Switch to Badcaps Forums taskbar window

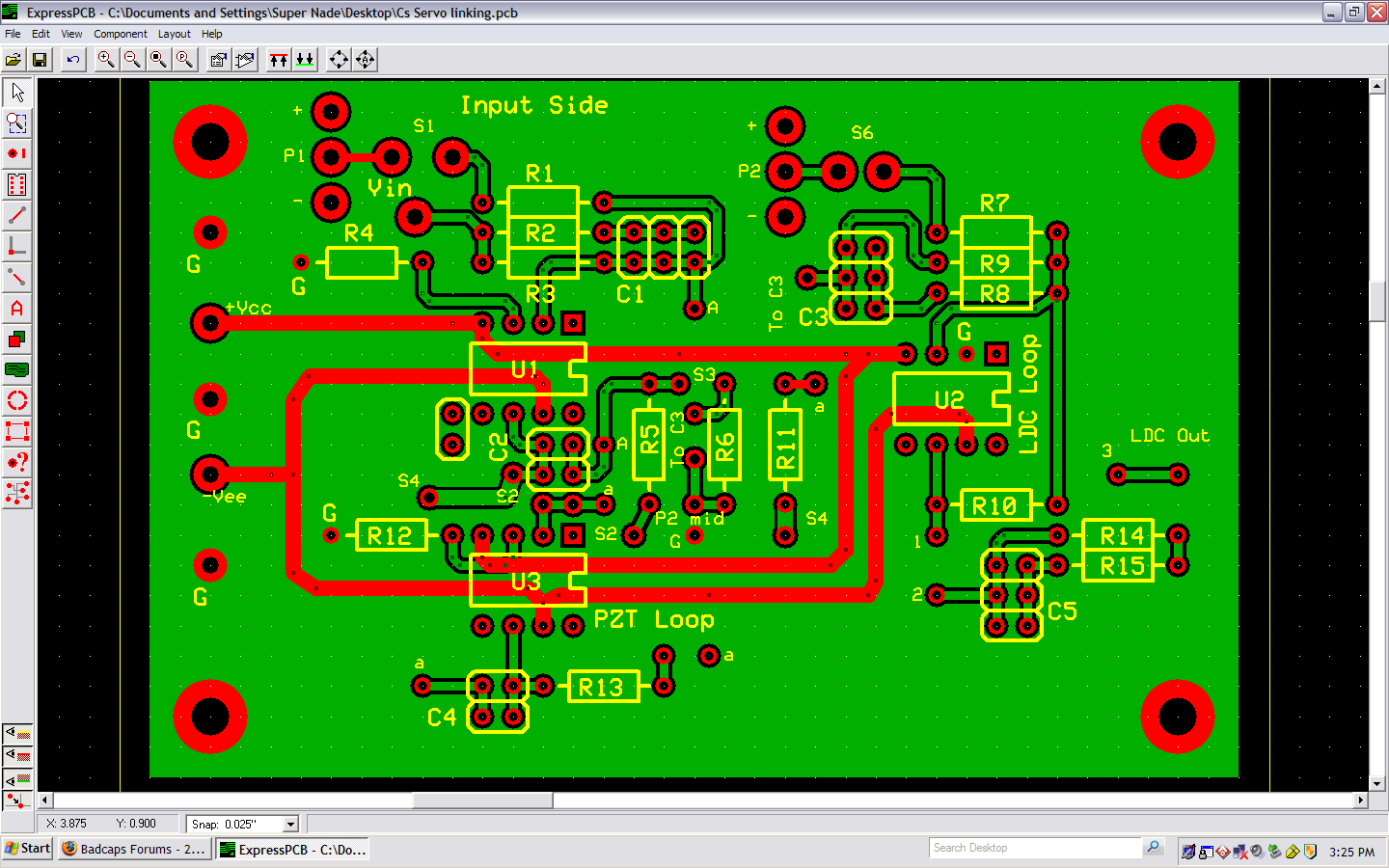click(135, 849)
